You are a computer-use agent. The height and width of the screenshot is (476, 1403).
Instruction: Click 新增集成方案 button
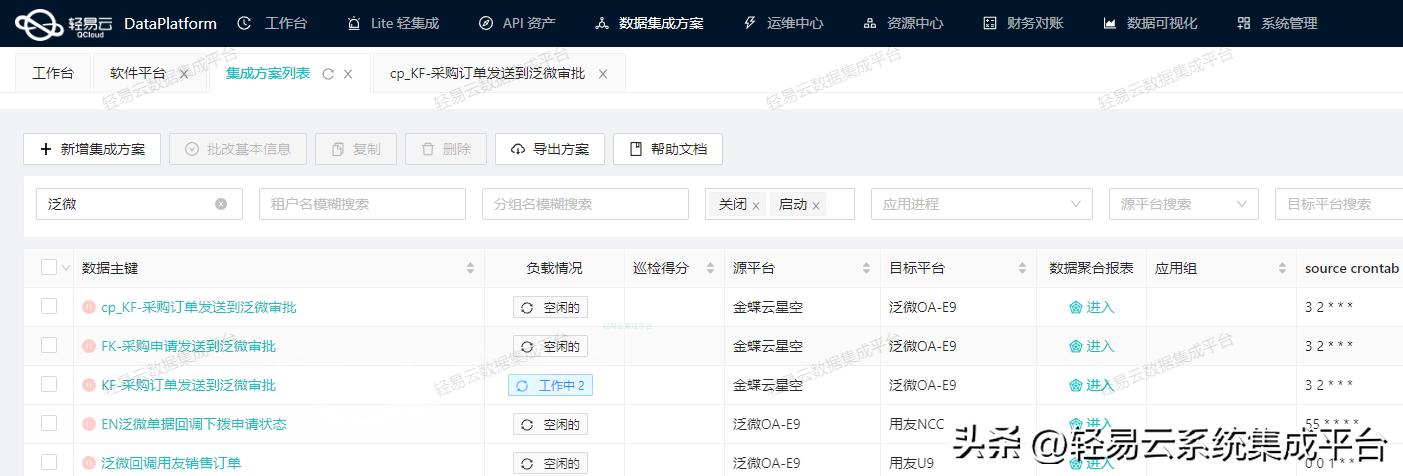point(92,149)
